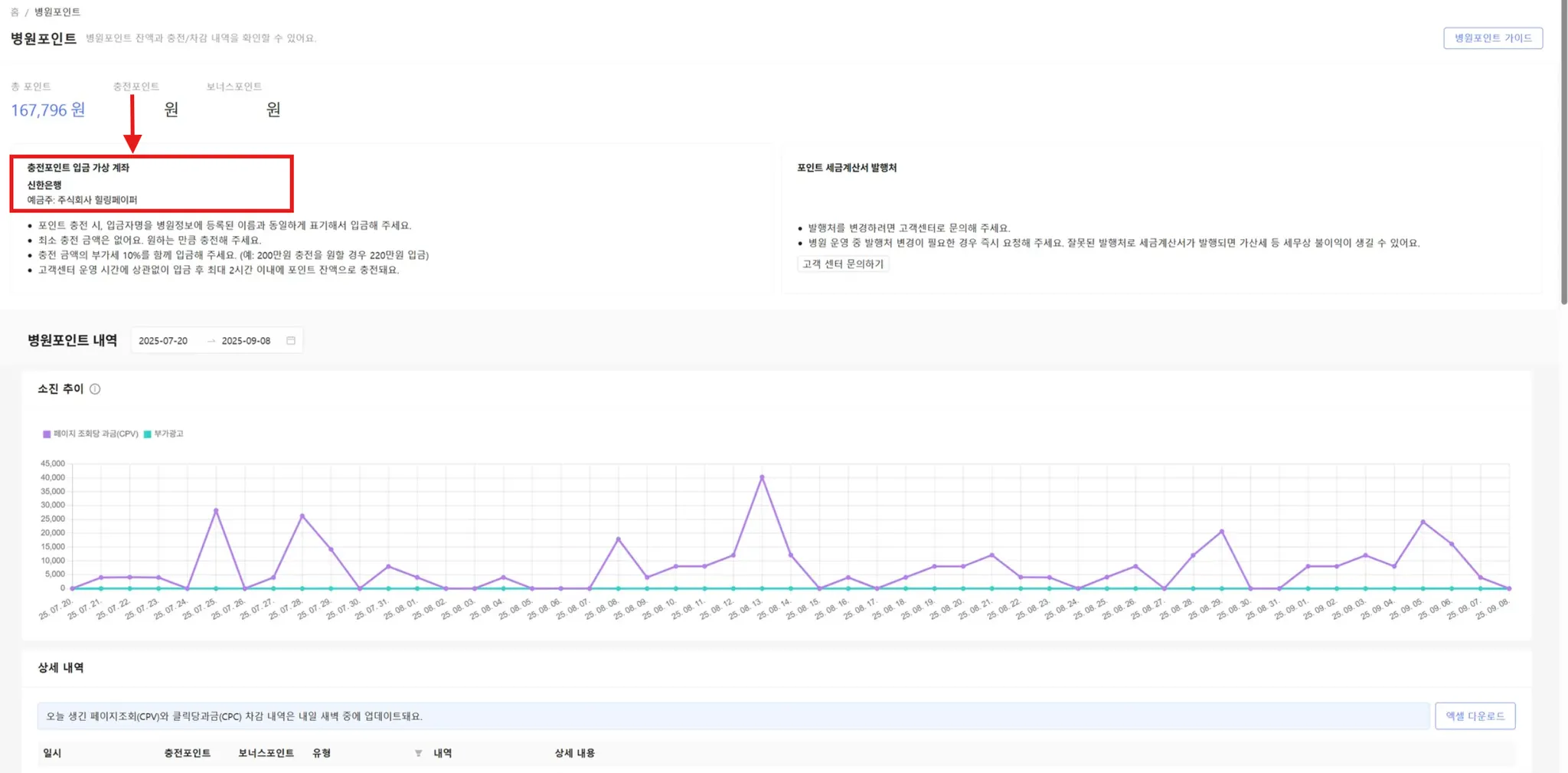Viewport: 1568px width, 773px height.
Task: Click the 충전포인트 입금 가상 계좌 box
Action: pyautogui.click(x=152, y=184)
